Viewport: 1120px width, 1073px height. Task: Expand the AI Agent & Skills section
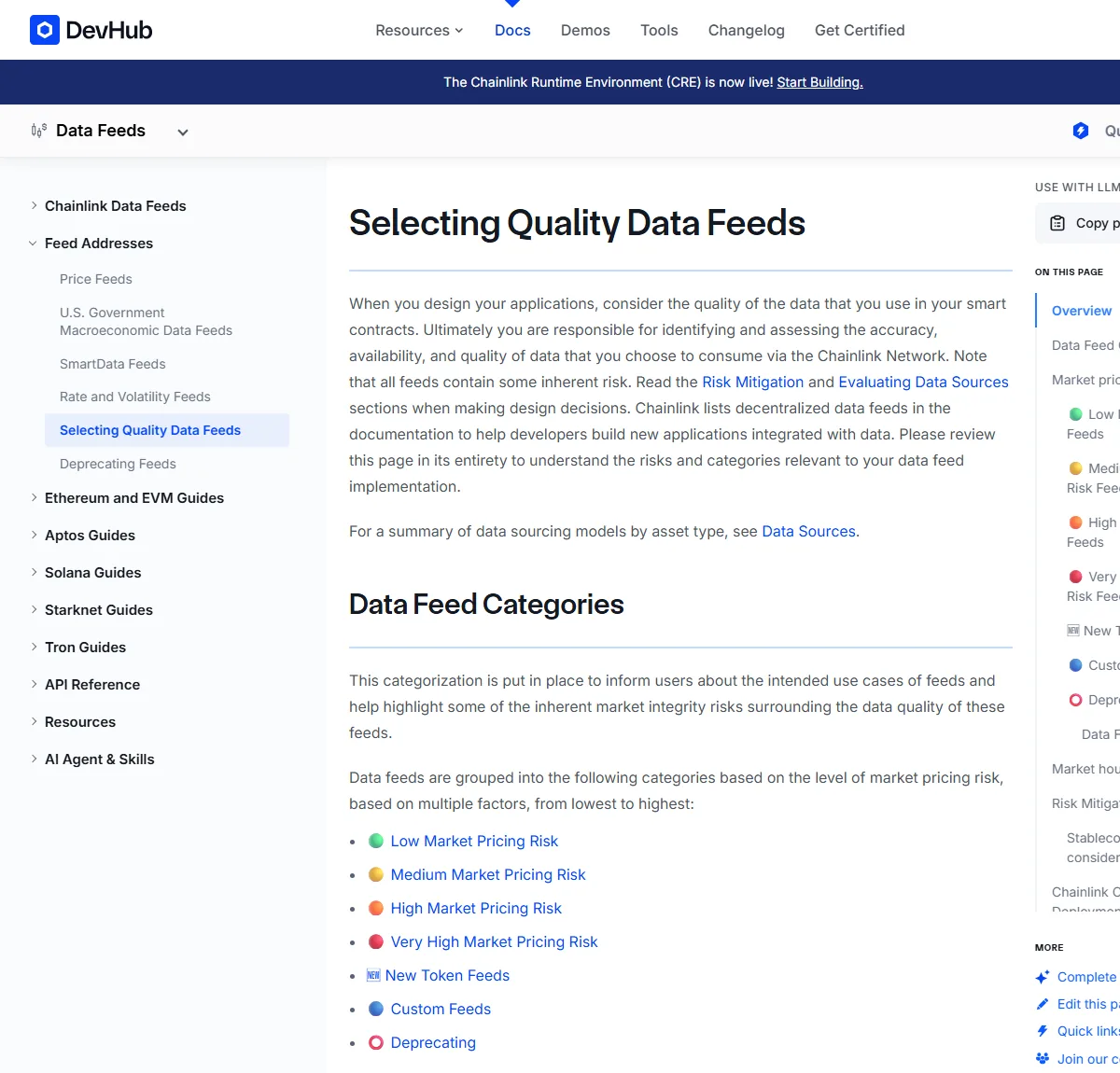click(x=35, y=759)
